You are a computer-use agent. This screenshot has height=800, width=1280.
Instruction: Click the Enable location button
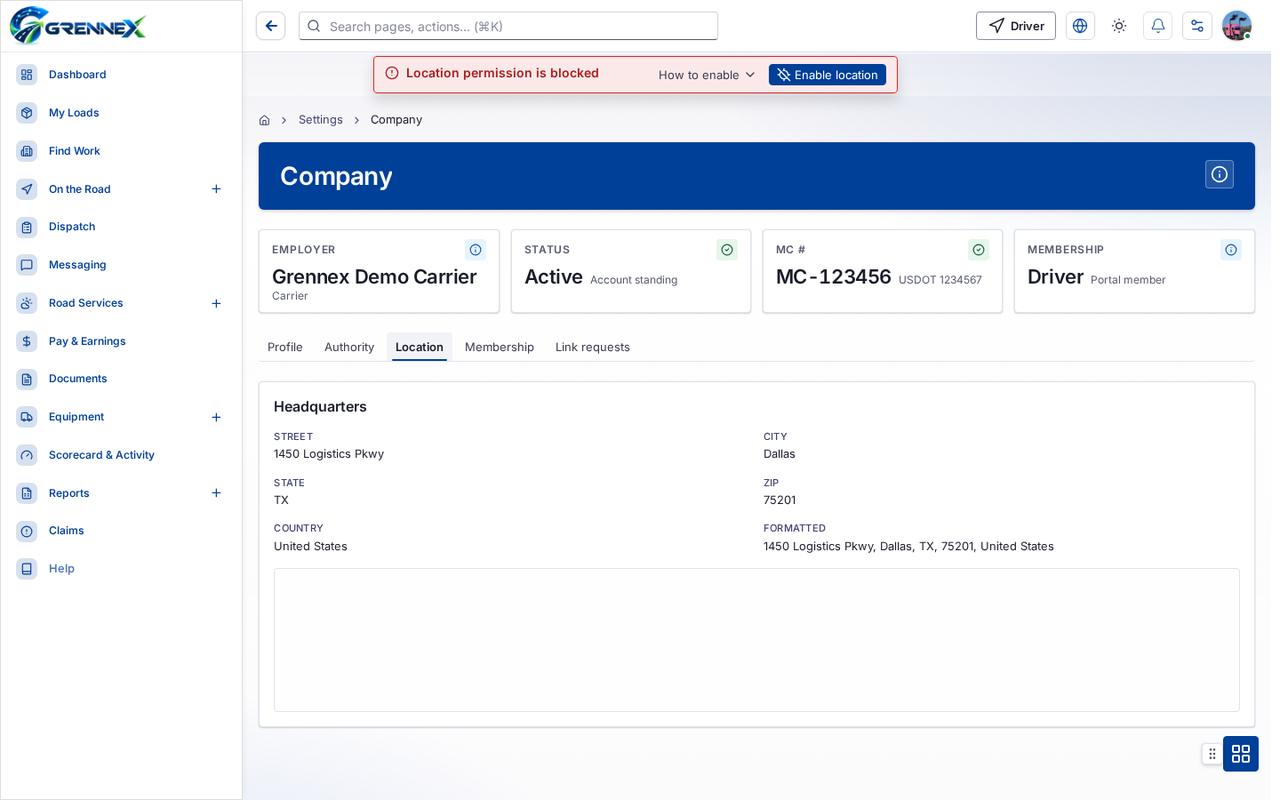pos(827,75)
